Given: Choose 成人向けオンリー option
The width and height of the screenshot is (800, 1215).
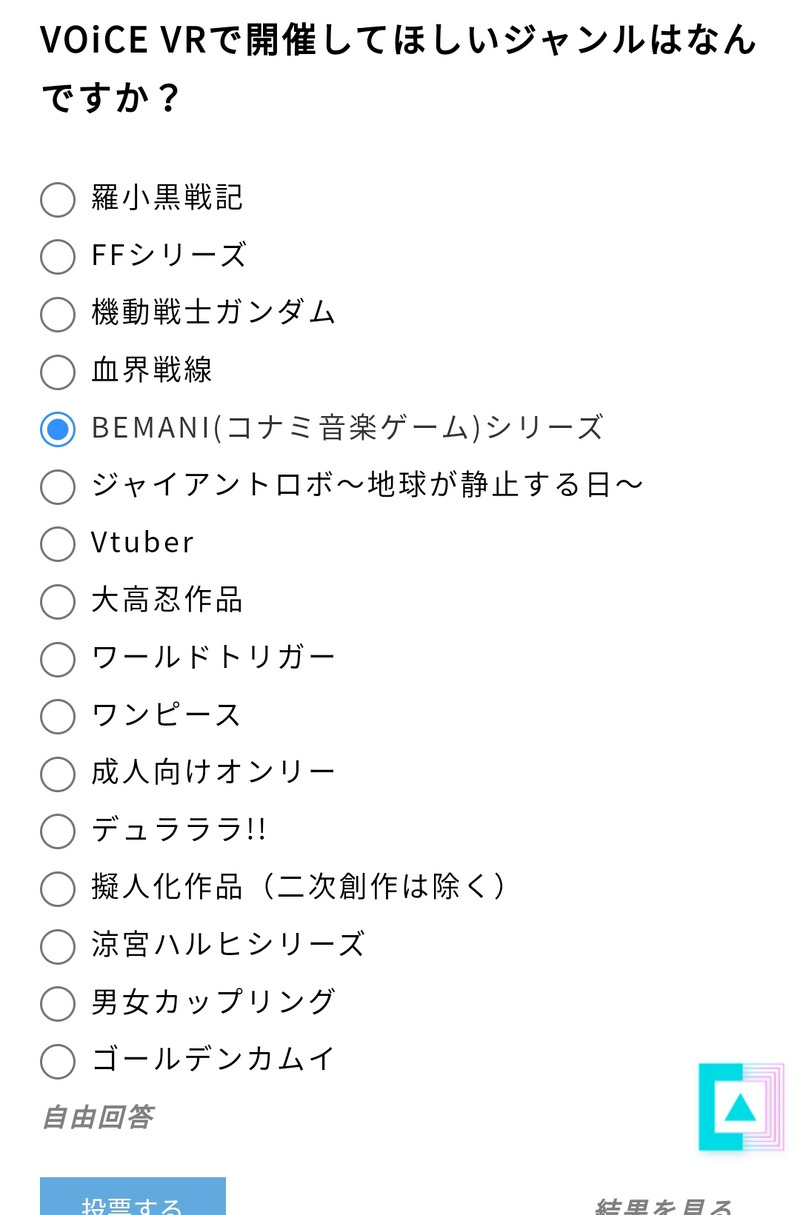Looking at the screenshot, I should point(58,773).
